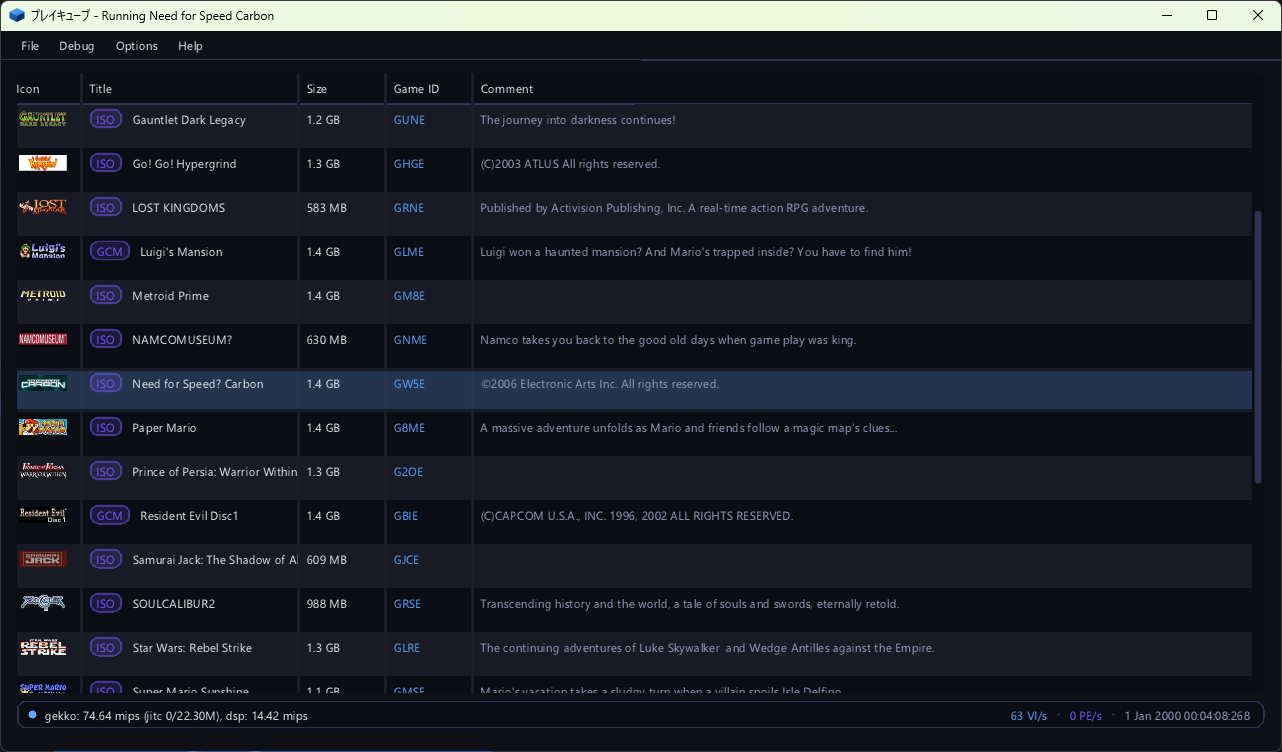Click the Luigi's Mansion banner icon

point(43,251)
